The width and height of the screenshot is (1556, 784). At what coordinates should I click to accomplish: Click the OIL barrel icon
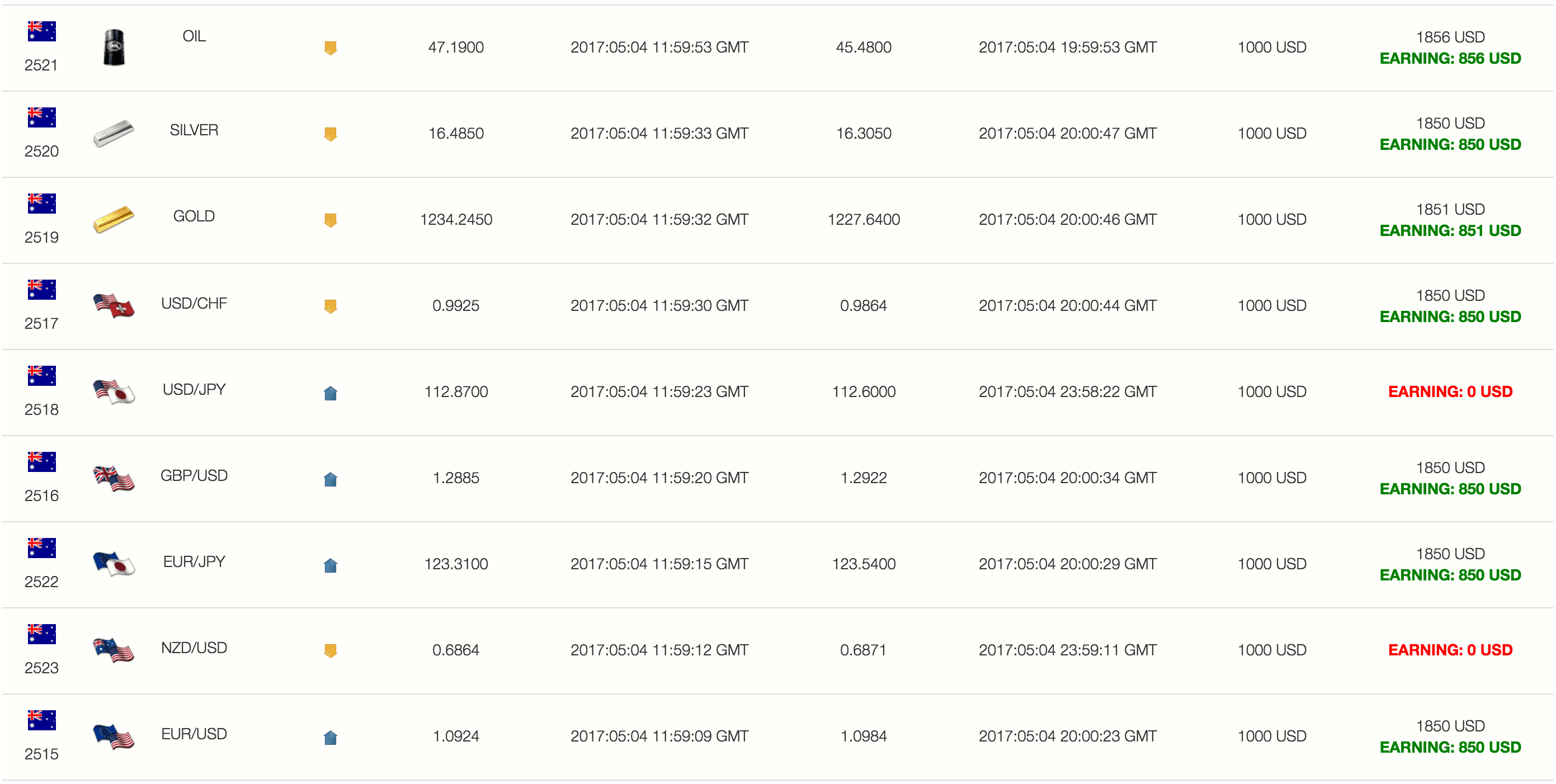pyautogui.click(x=114, y=47)
